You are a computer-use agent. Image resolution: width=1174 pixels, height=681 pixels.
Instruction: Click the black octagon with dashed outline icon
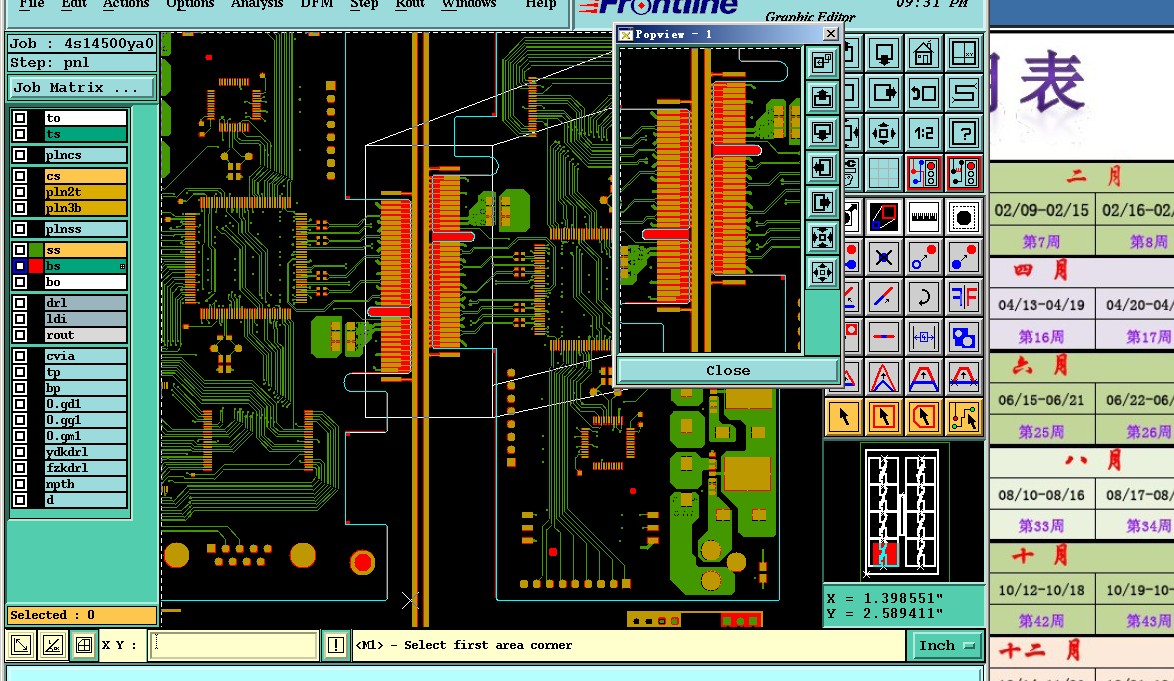click(x=964, y=218)
